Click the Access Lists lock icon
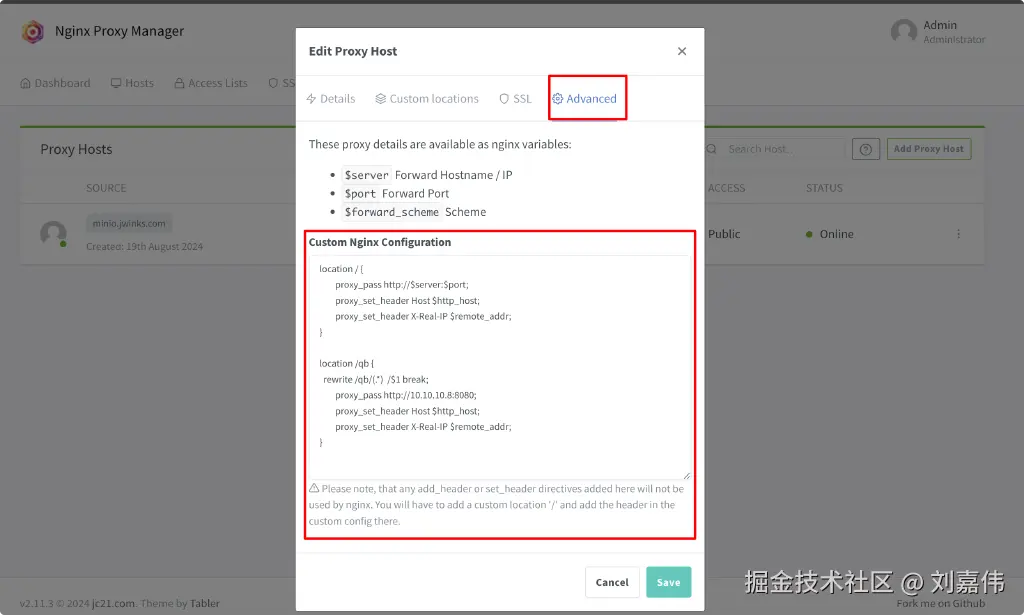Viewport: 1024px width, 615px height. click(x=179, y=83)
